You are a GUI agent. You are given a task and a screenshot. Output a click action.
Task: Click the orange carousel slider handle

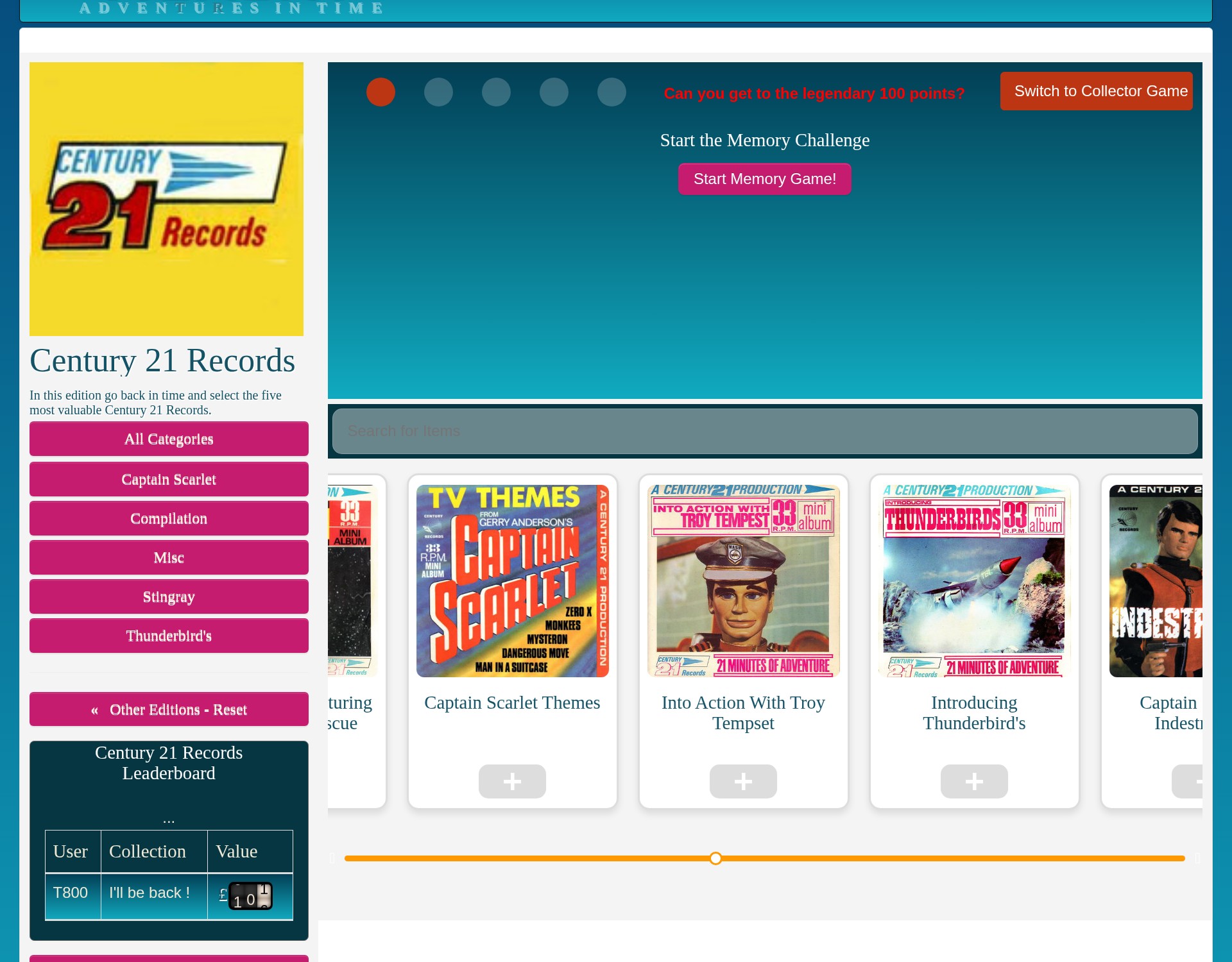point(715,858)
